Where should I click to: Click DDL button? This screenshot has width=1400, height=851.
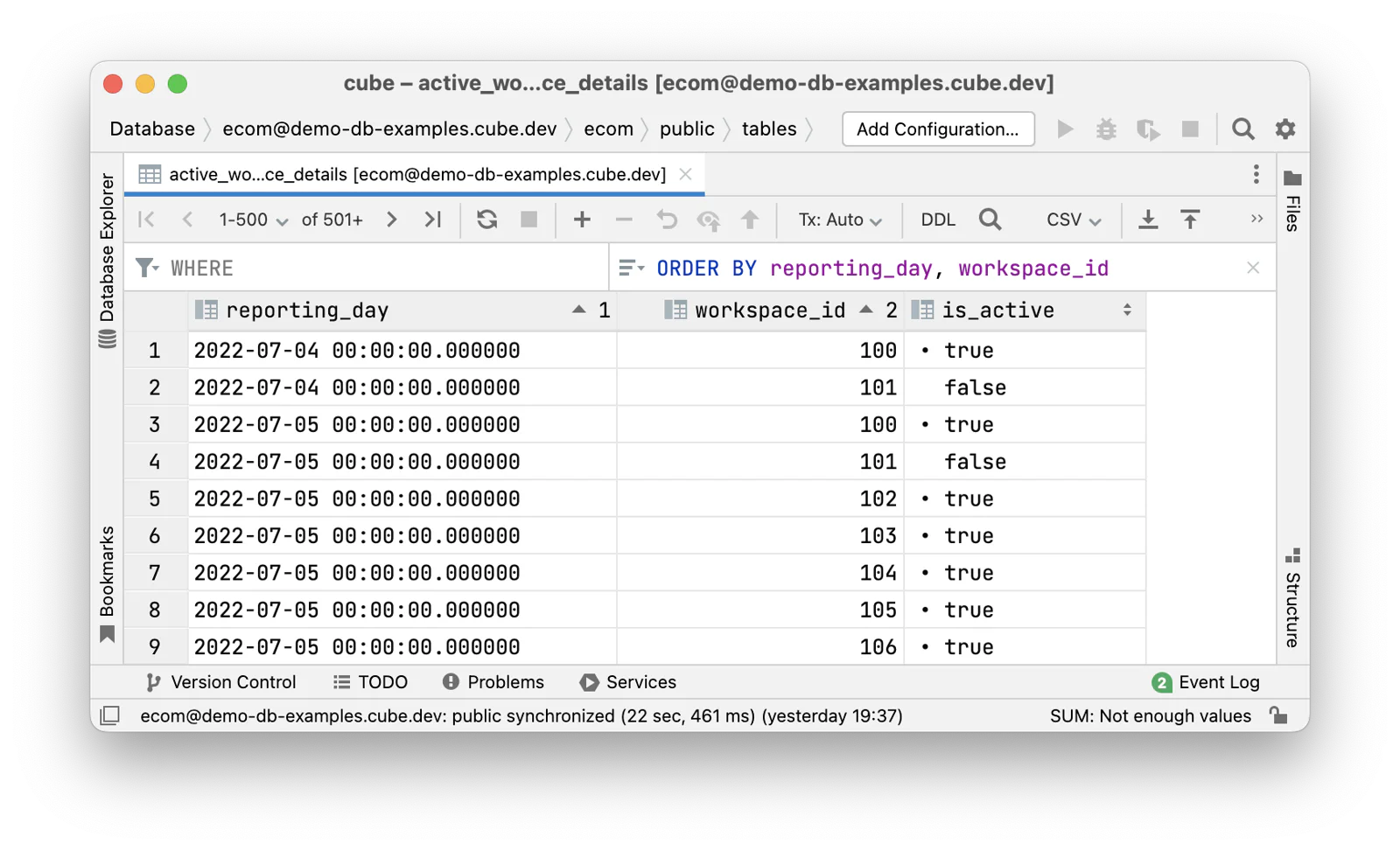tap(938, 220)
